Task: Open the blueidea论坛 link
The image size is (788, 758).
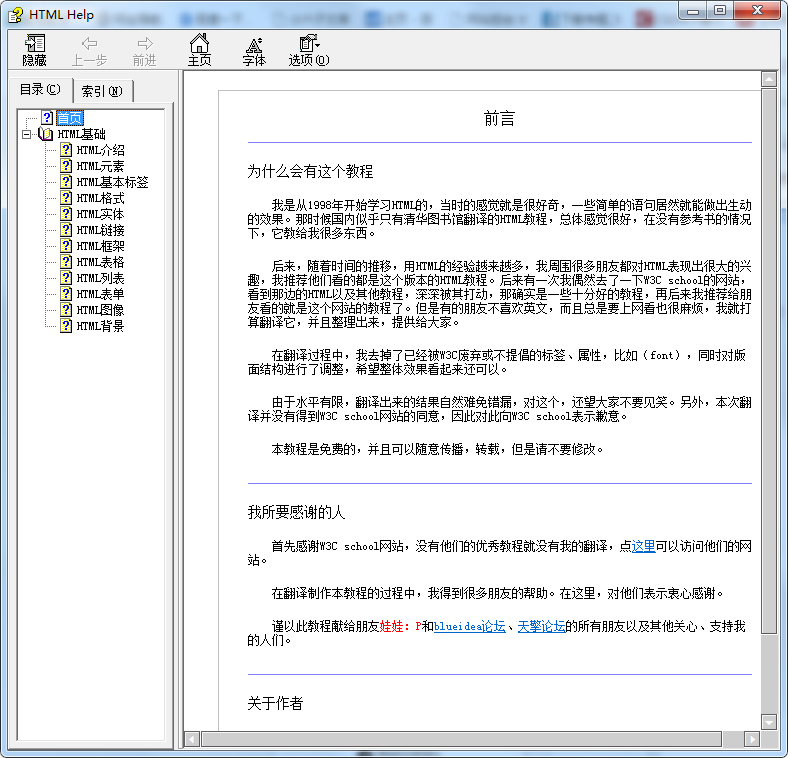Action: pyautogui.click(x=470, y=626)
